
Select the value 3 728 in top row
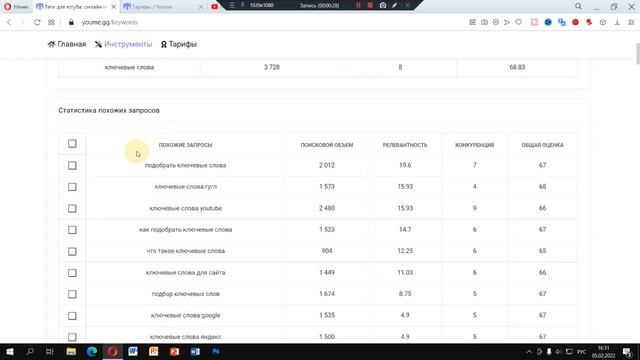[x=271, y=67]
